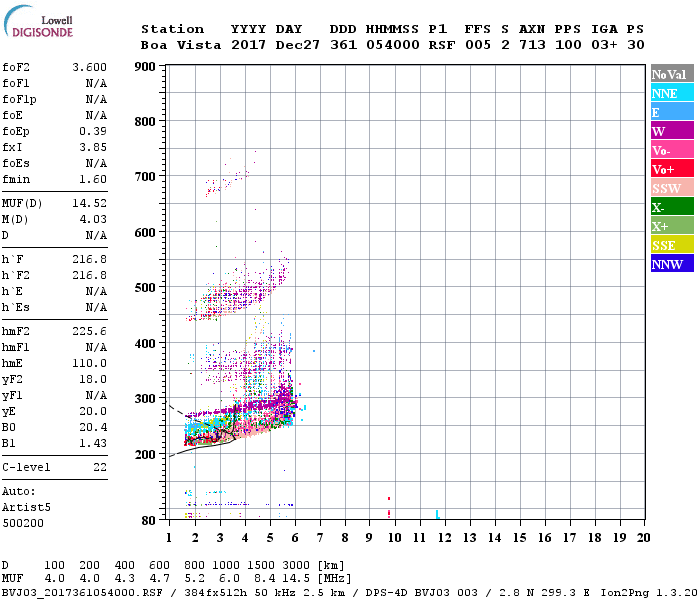Click the C-level value 22
700x600 pixels.
[99, 467]
